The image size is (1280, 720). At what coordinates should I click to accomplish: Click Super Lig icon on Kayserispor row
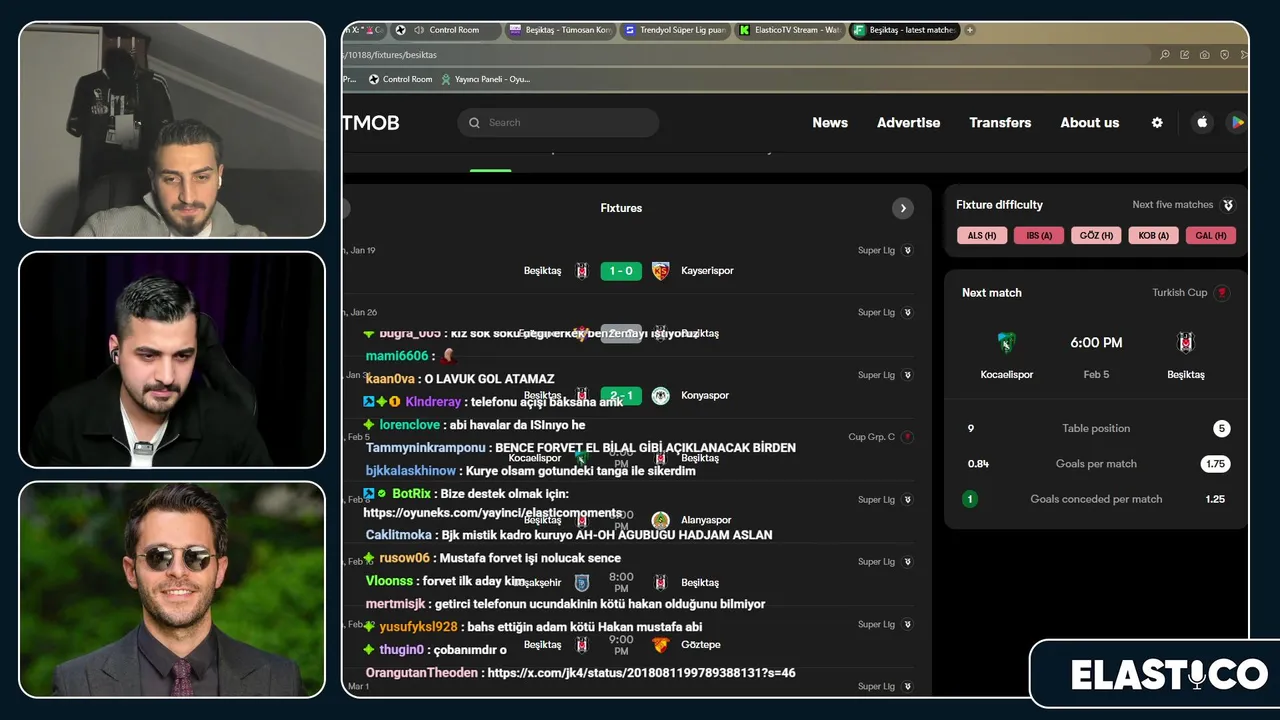908,250
